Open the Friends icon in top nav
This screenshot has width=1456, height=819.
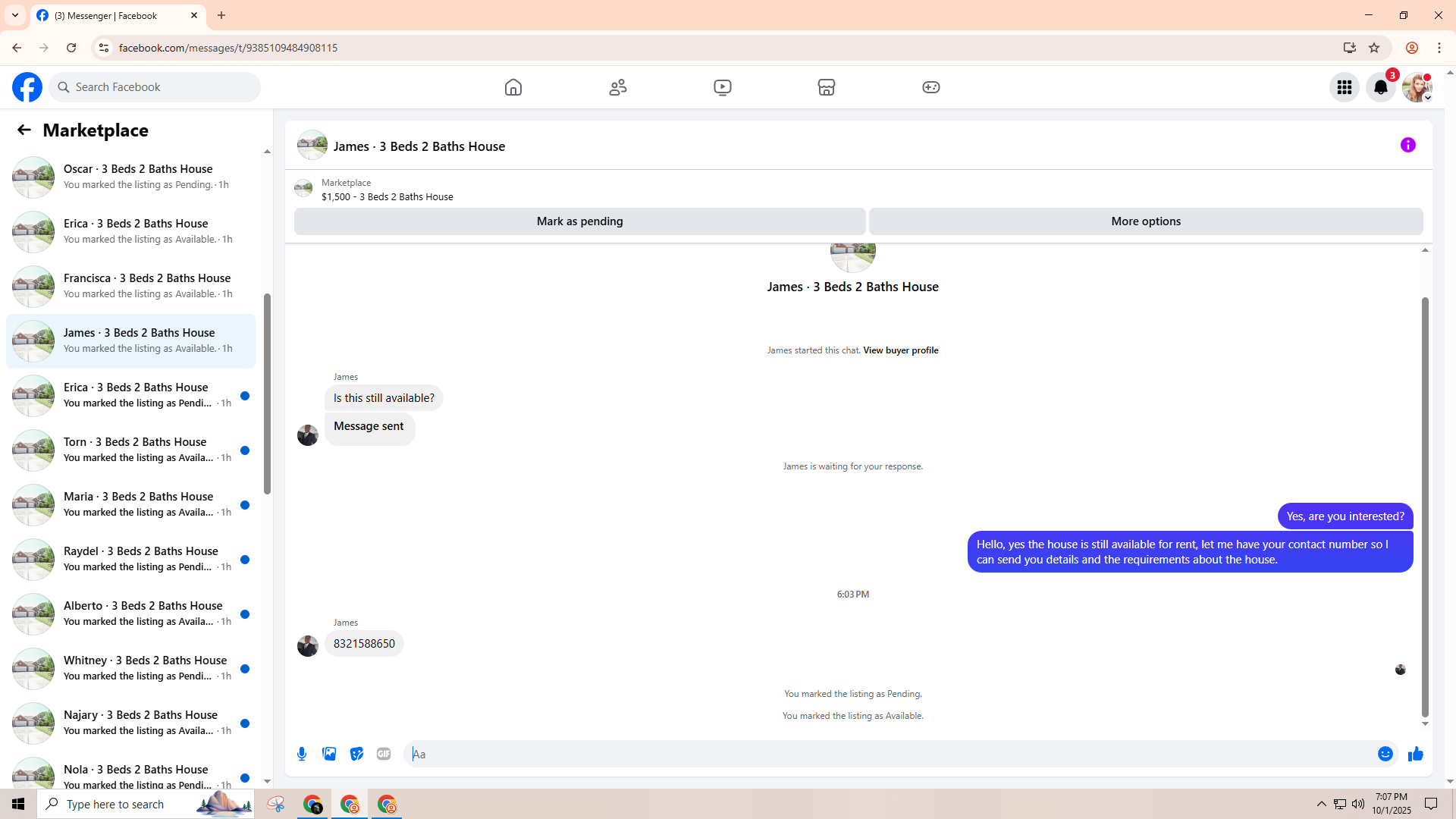[618, 87]
